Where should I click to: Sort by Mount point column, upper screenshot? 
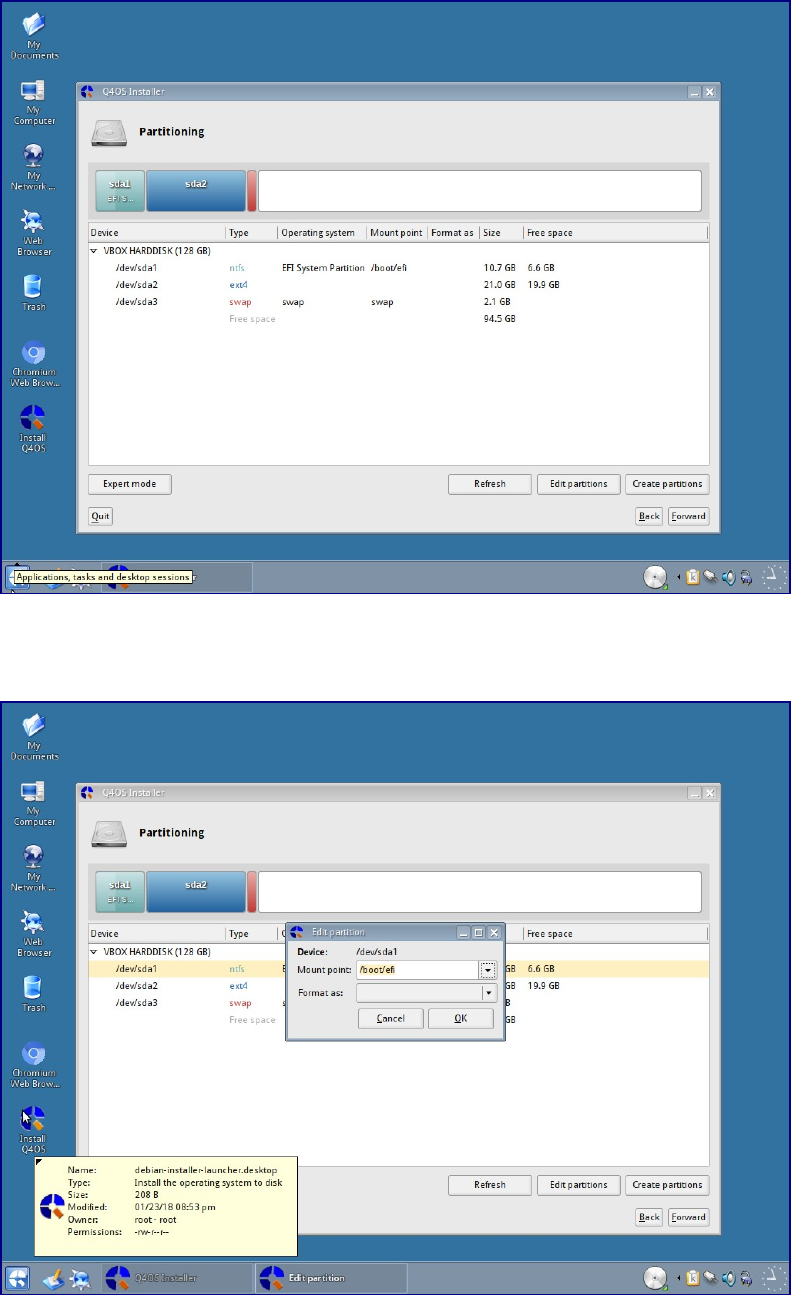coord(397,233)
